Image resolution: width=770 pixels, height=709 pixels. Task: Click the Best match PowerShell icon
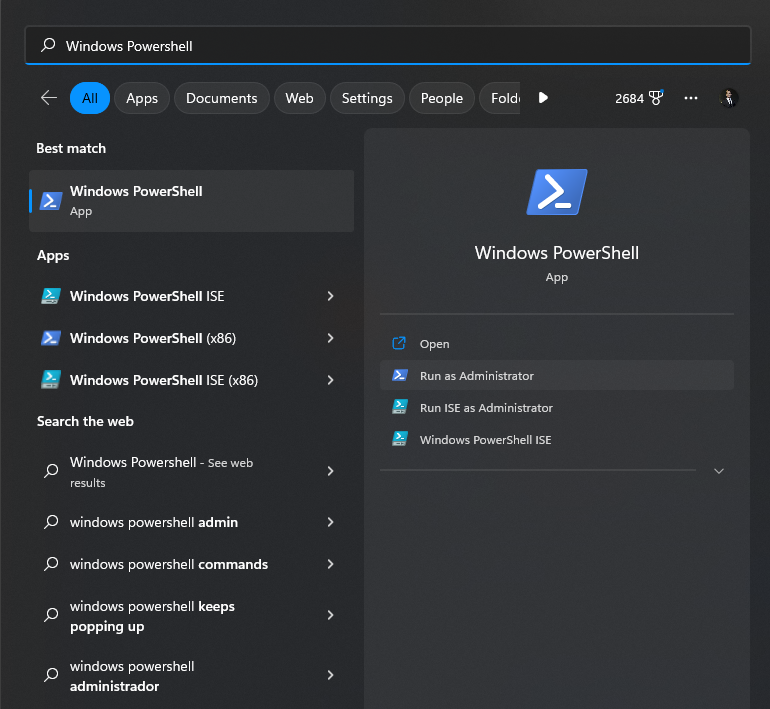(51, 201)
